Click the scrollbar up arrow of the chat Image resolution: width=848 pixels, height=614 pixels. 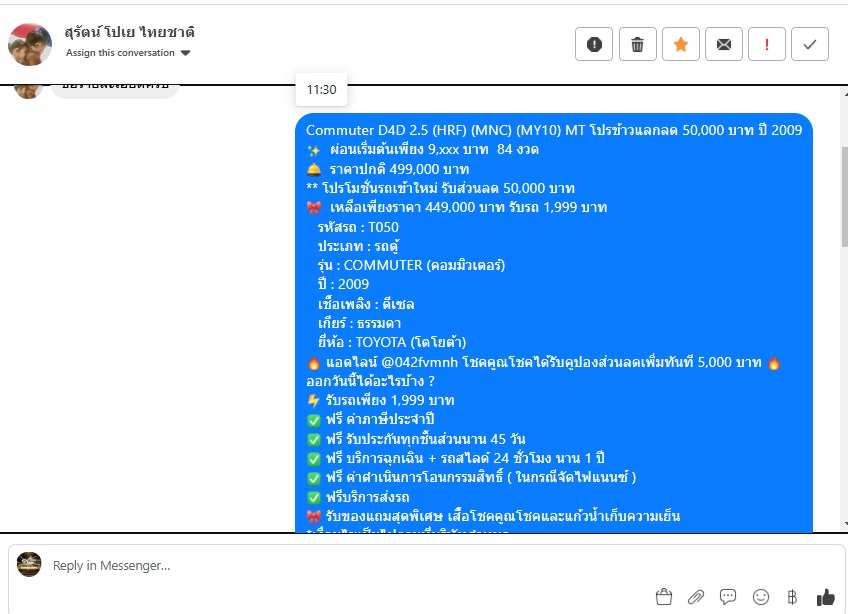point(844,94)
